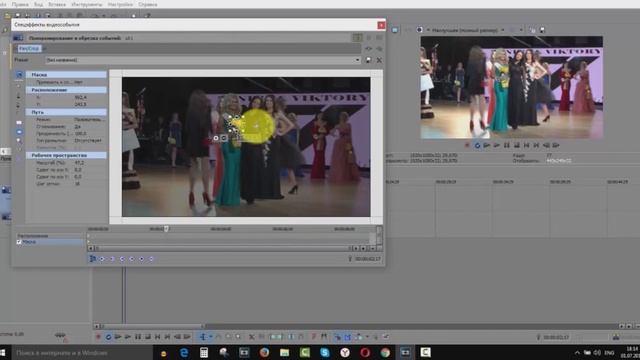Open edit tool dropdown arrow in bottom toolbar
640x360 pixels.
click(x=211, y=337)
